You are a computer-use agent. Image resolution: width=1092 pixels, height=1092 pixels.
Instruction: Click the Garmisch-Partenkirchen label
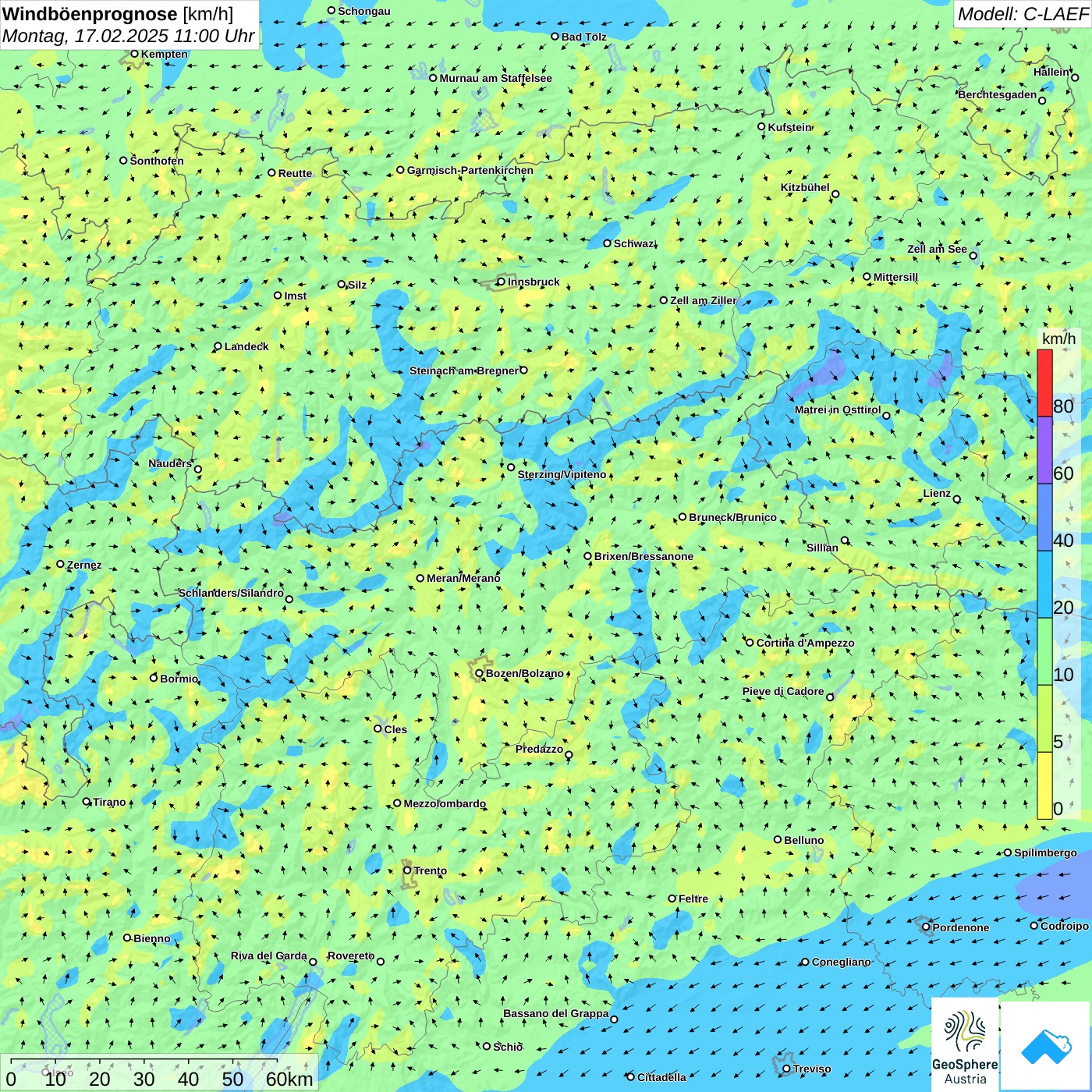(x=470, y=170)
